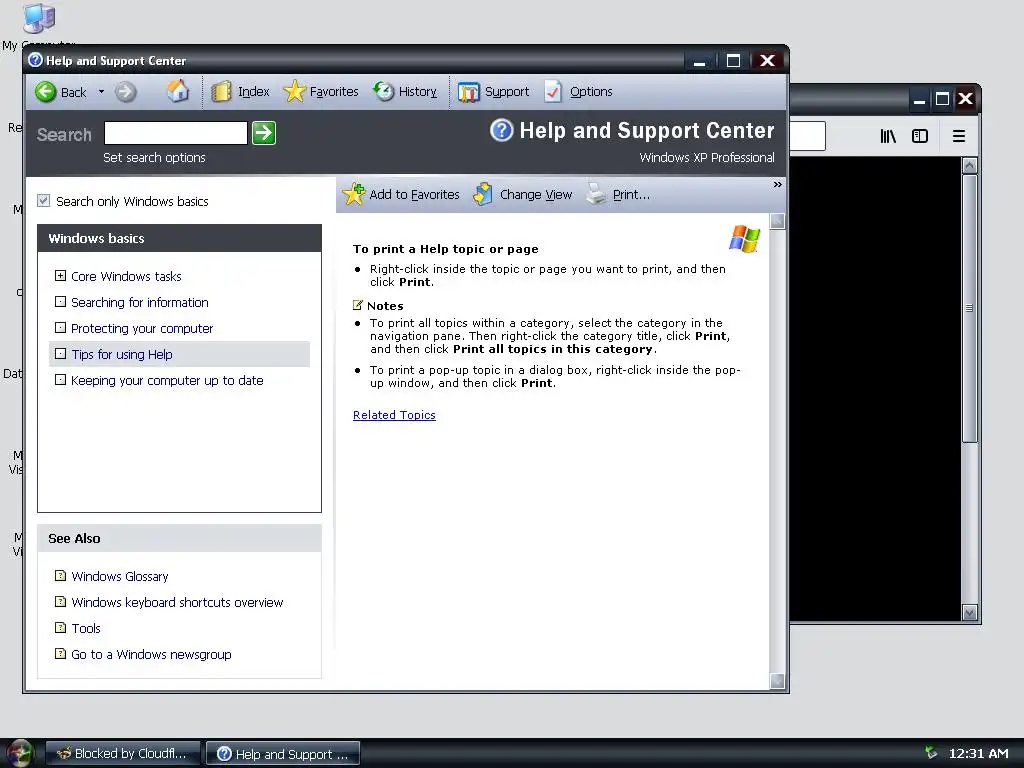The width and height of the screenshot is (1024, 768).
Task: Click the Start button on taskbar
Action: click(20, 753)
